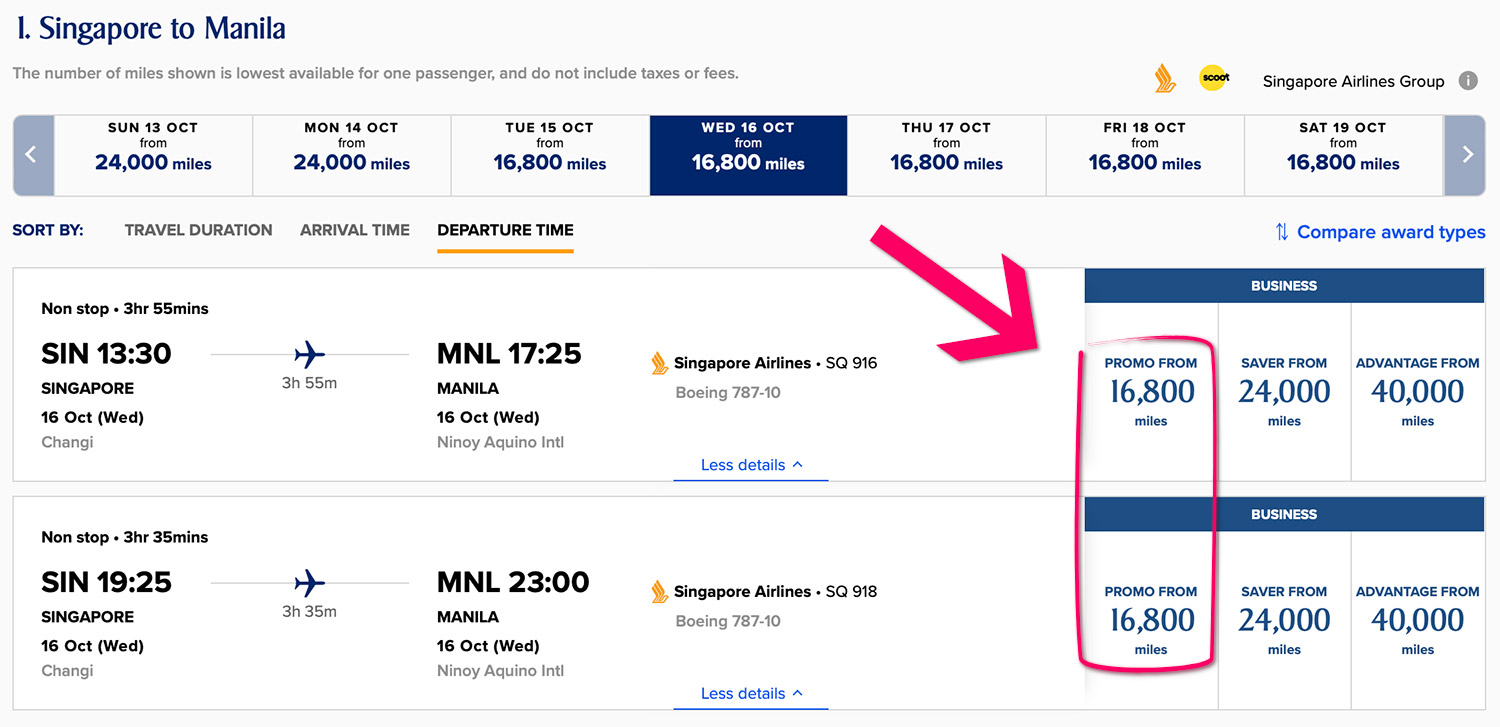Viewport: 1500px width, 727px height.
Task: Choose Advantage 40,000 miles for SQ 918
Action: [1417, 620]
